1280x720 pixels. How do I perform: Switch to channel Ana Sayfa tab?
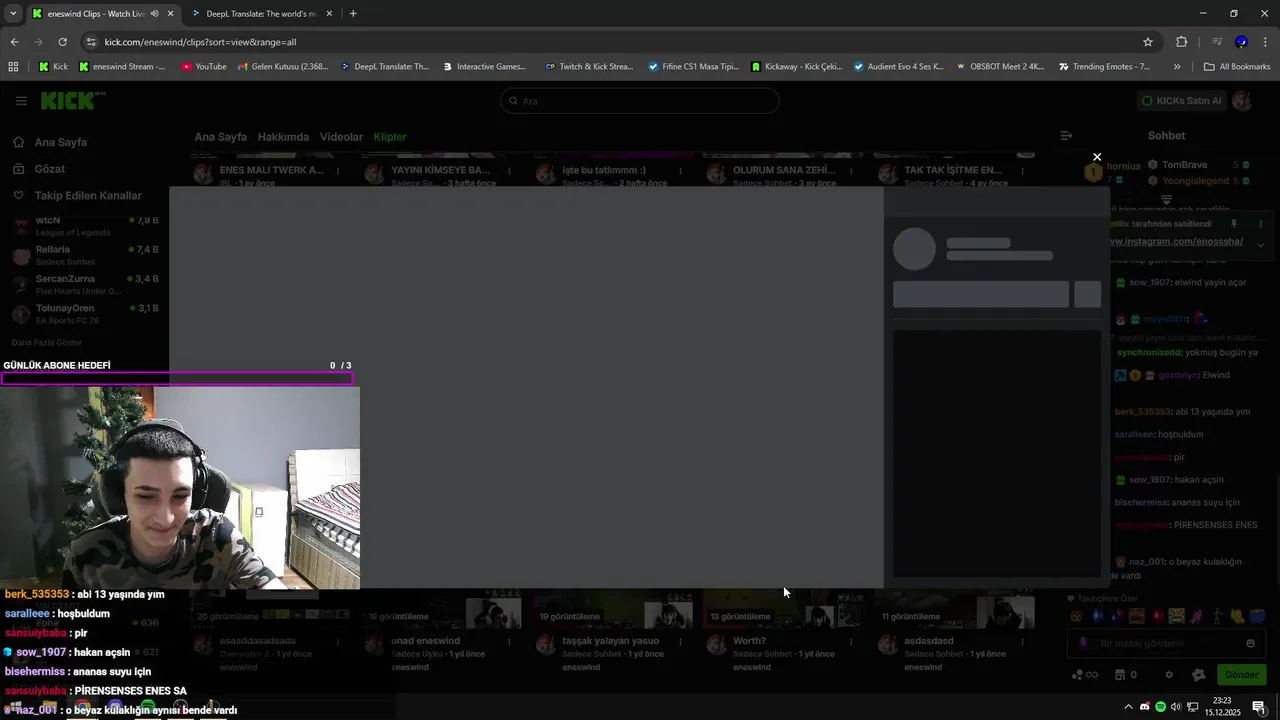point(220,137)
